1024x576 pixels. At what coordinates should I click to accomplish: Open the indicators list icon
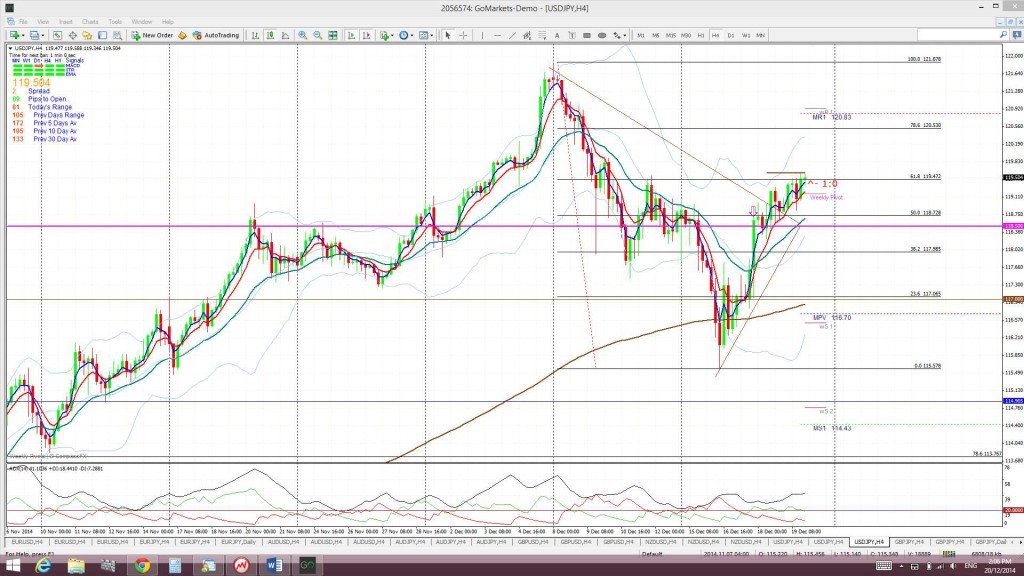(384, 35)
